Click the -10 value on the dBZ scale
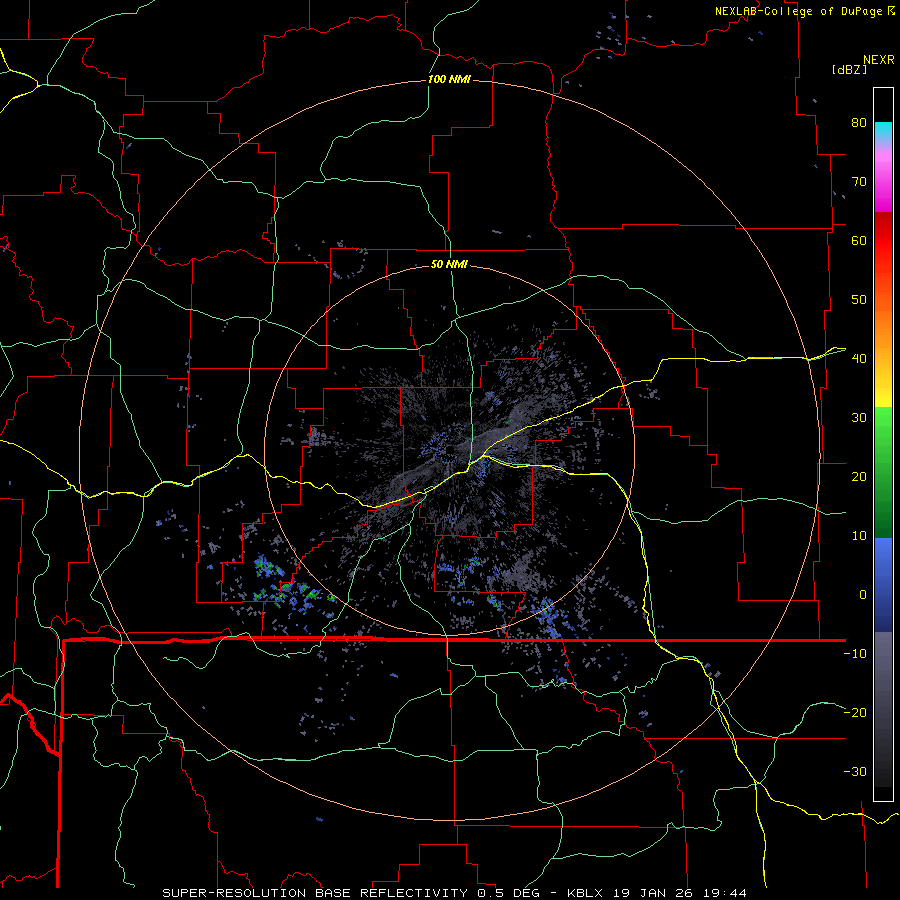The image size is (900, 900). point(855,653)
